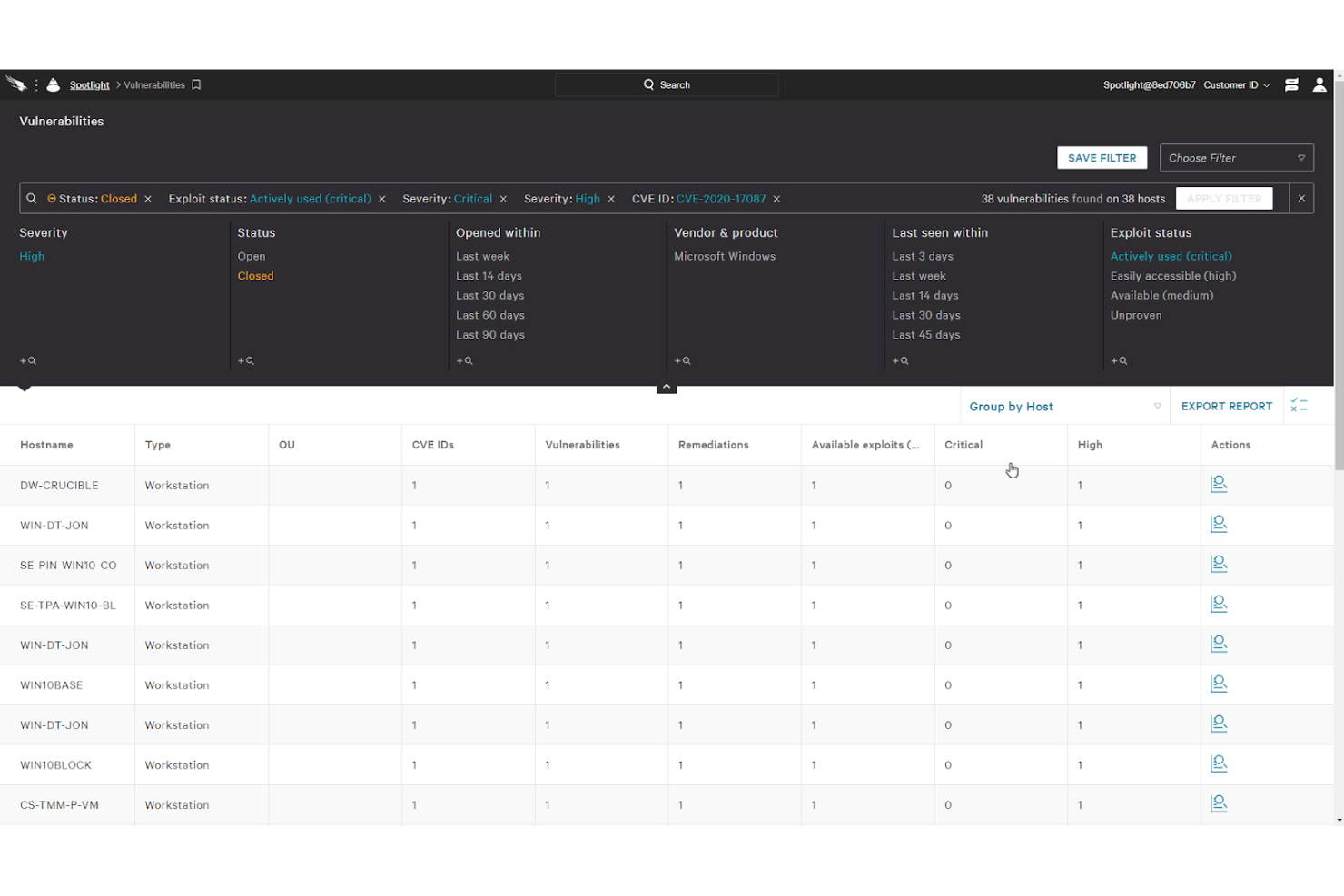Open the support chat icon
The height and width of the screenshot is (896, 1344).
point(1291,84)
